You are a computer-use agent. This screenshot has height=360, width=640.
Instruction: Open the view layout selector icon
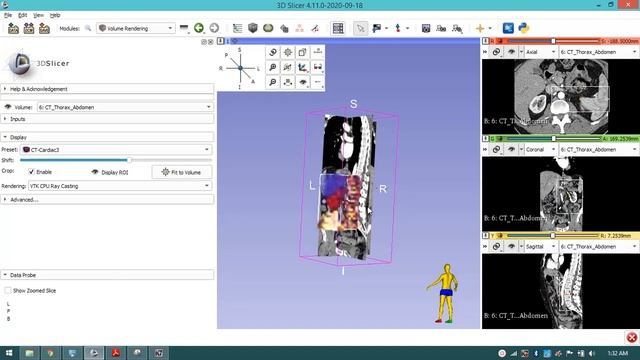[338, 28]
